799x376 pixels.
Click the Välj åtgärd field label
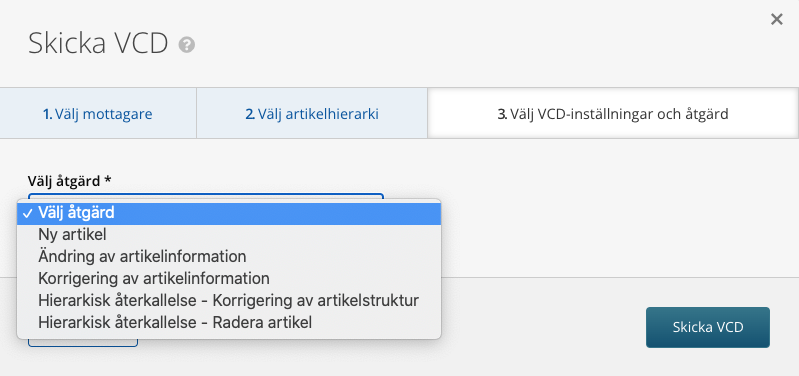click(70, 181)
